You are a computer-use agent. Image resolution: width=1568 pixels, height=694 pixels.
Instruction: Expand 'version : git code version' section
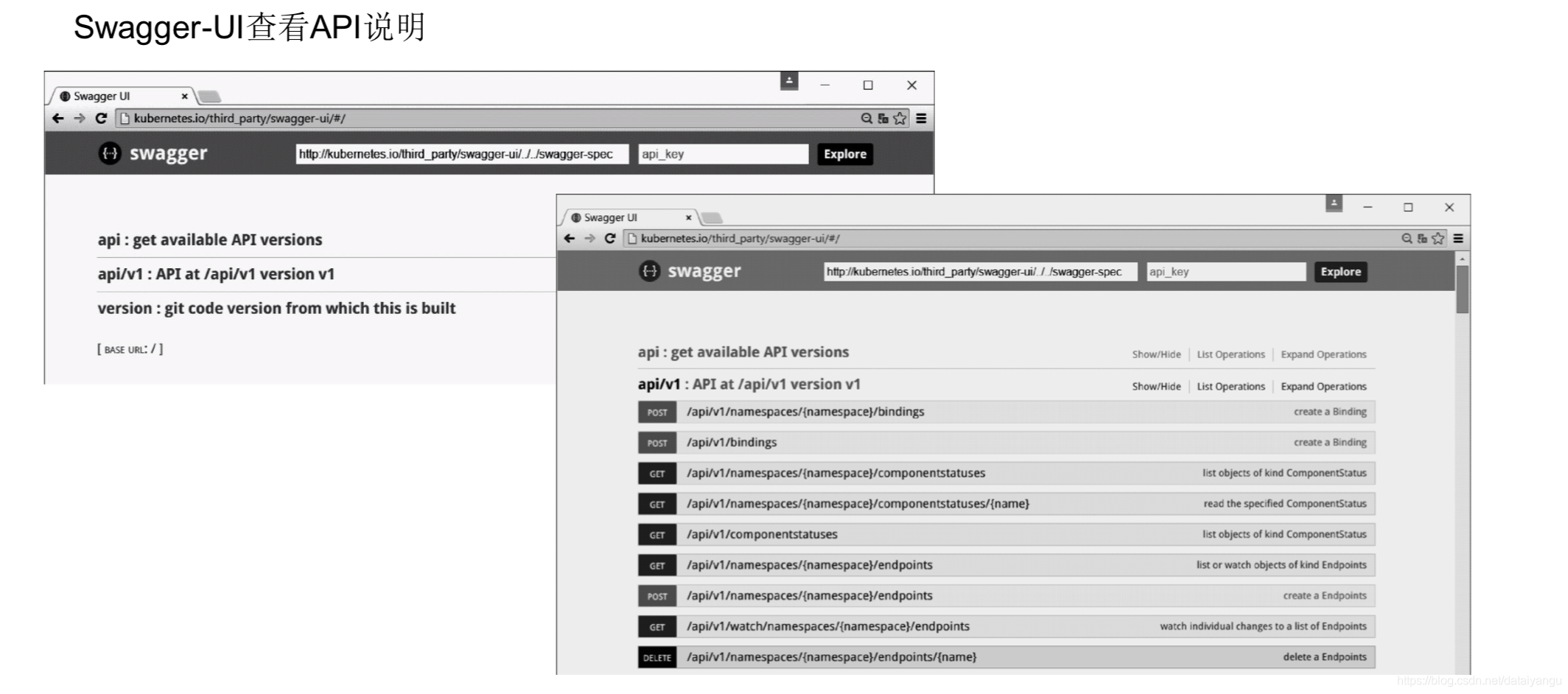(276, 309)
